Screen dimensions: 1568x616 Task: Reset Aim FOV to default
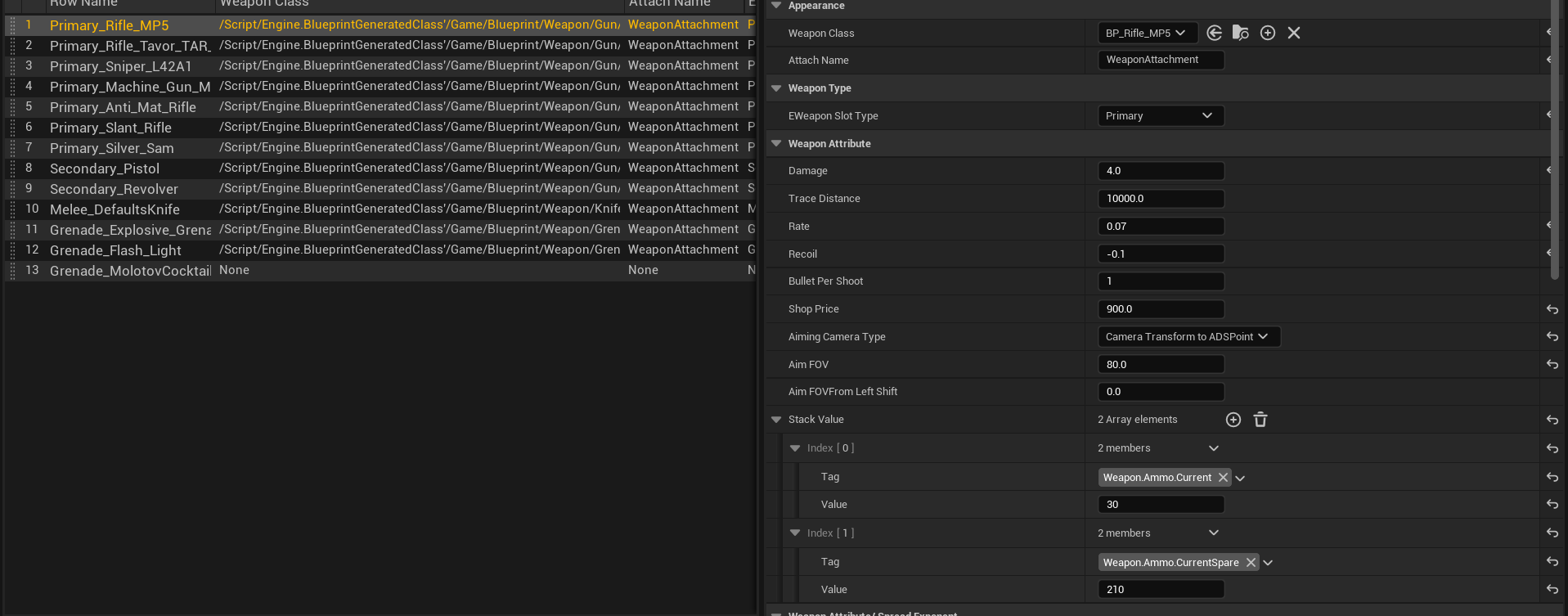tap(1552, 365)
